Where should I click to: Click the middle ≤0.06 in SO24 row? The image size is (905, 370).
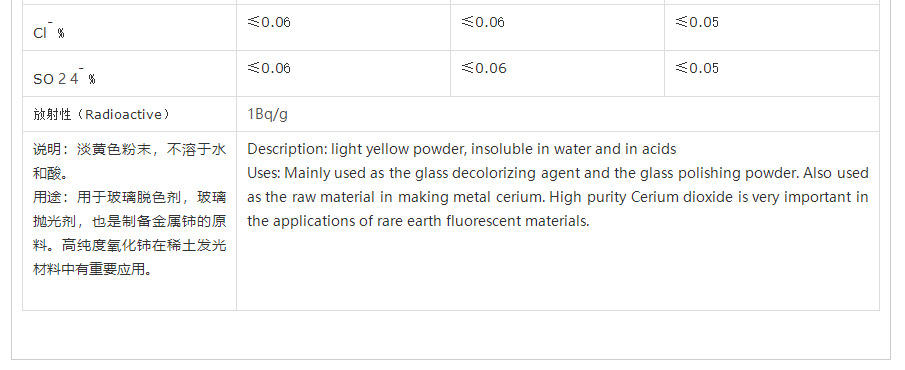484,68
